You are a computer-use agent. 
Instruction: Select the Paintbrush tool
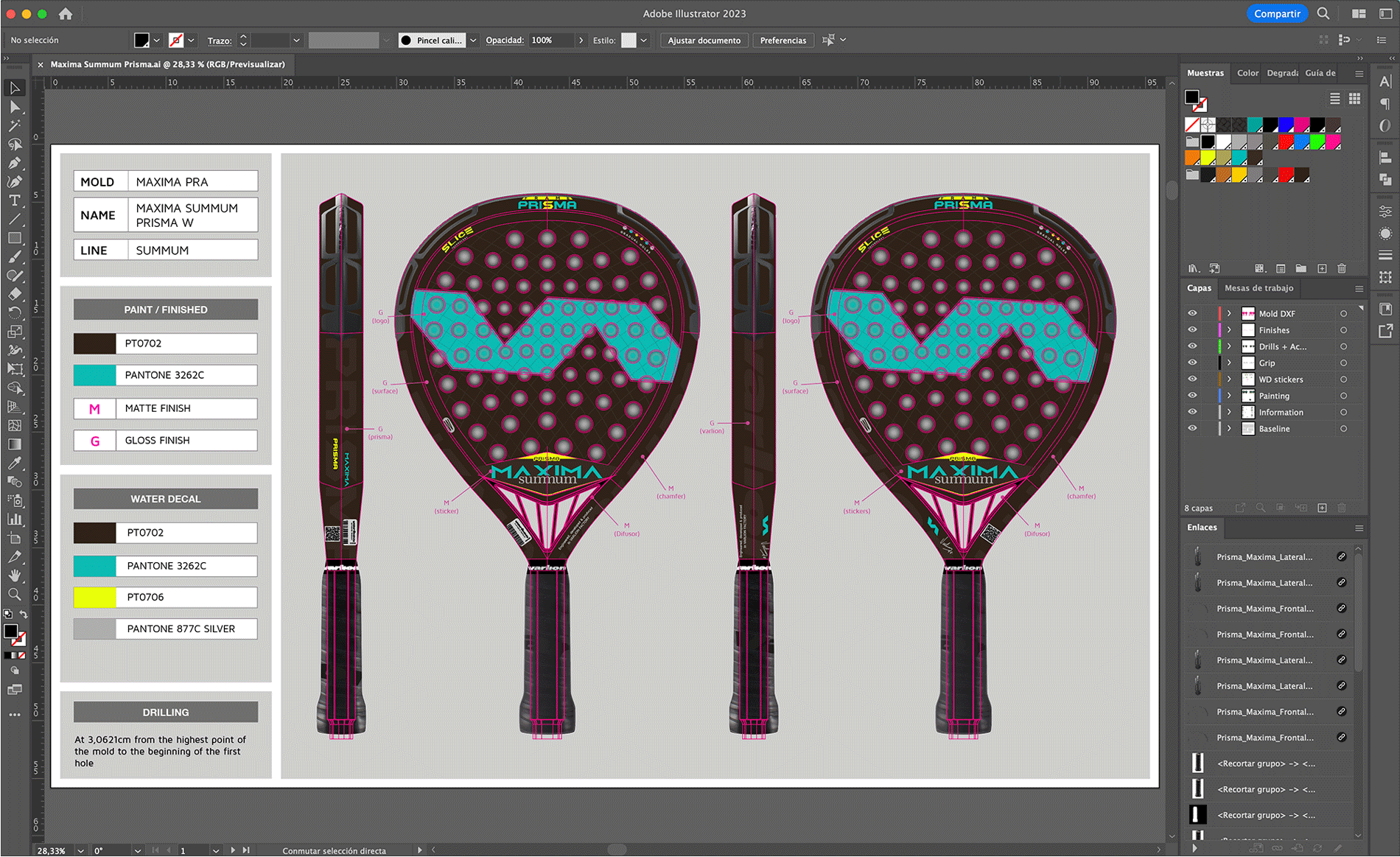(x=15, y=256)
